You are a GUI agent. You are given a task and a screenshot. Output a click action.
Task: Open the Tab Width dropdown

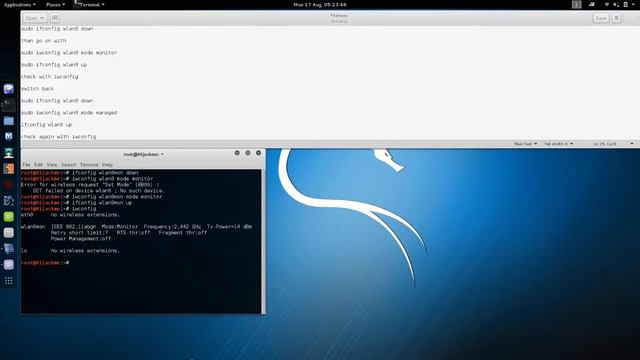coord(558,144)
